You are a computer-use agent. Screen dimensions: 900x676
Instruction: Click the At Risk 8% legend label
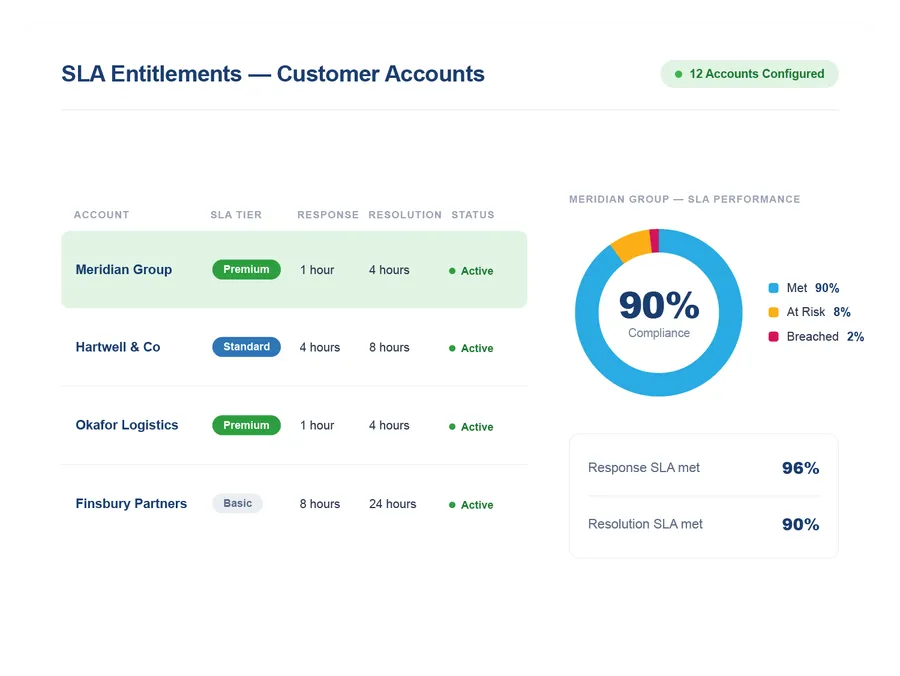point(818,312)
